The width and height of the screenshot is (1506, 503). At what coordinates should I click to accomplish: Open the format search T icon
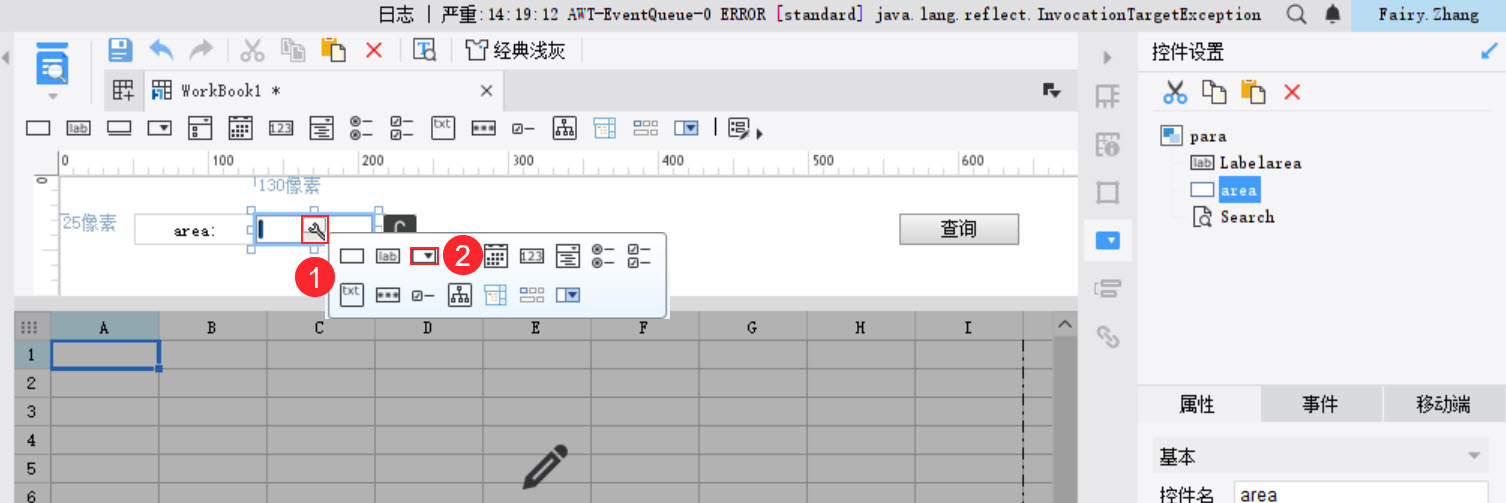(425, 50)
